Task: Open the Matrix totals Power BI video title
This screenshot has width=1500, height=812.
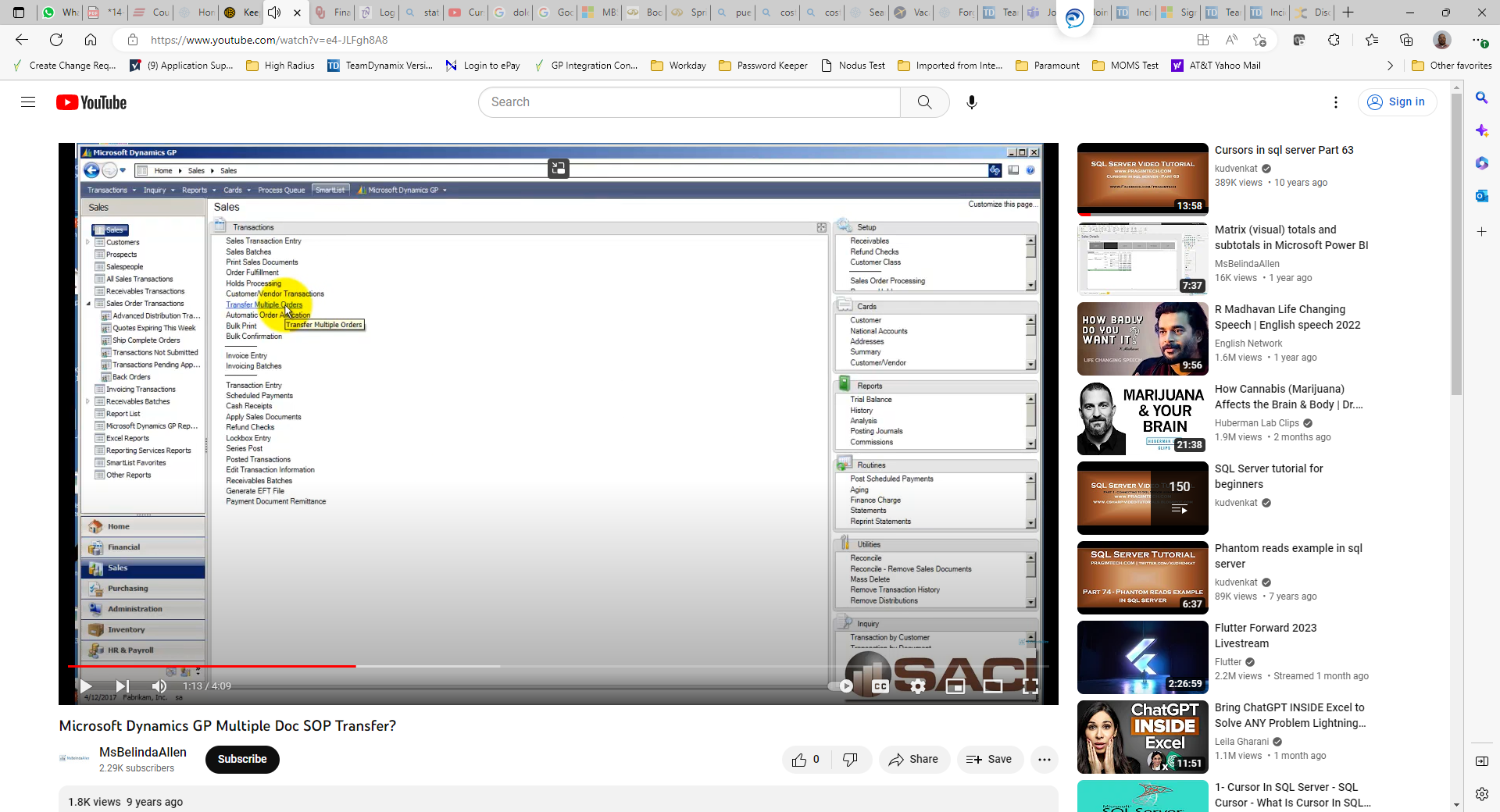Action: click(1291, 237)
